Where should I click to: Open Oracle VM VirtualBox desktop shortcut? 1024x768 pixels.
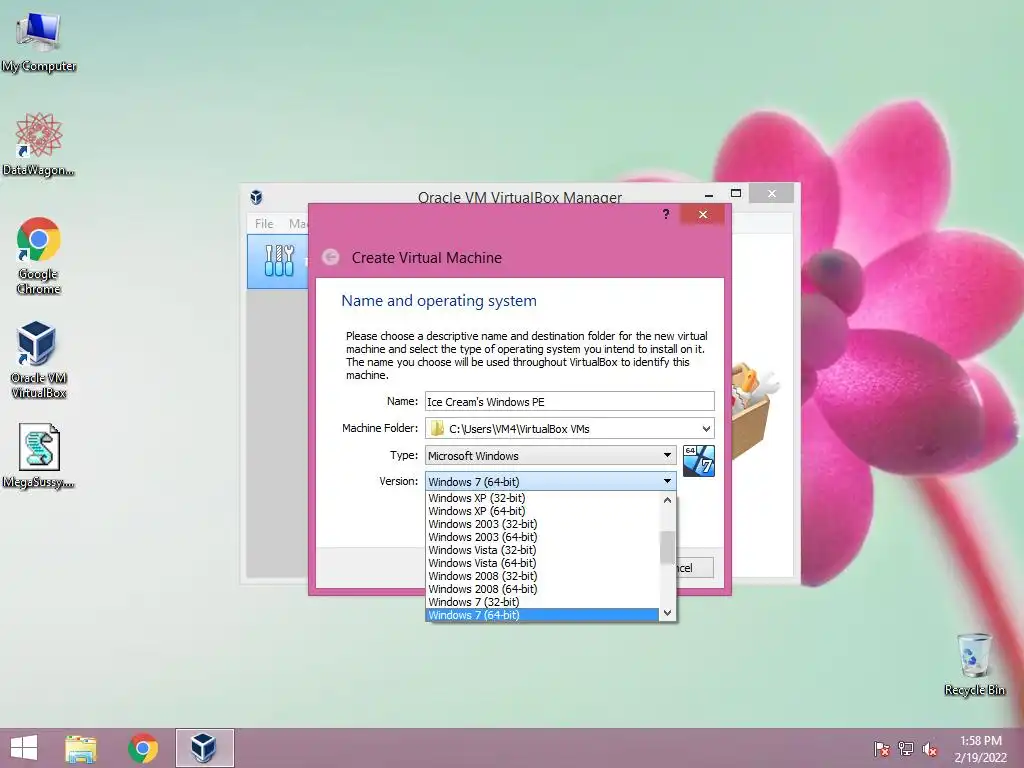[39, 360]
